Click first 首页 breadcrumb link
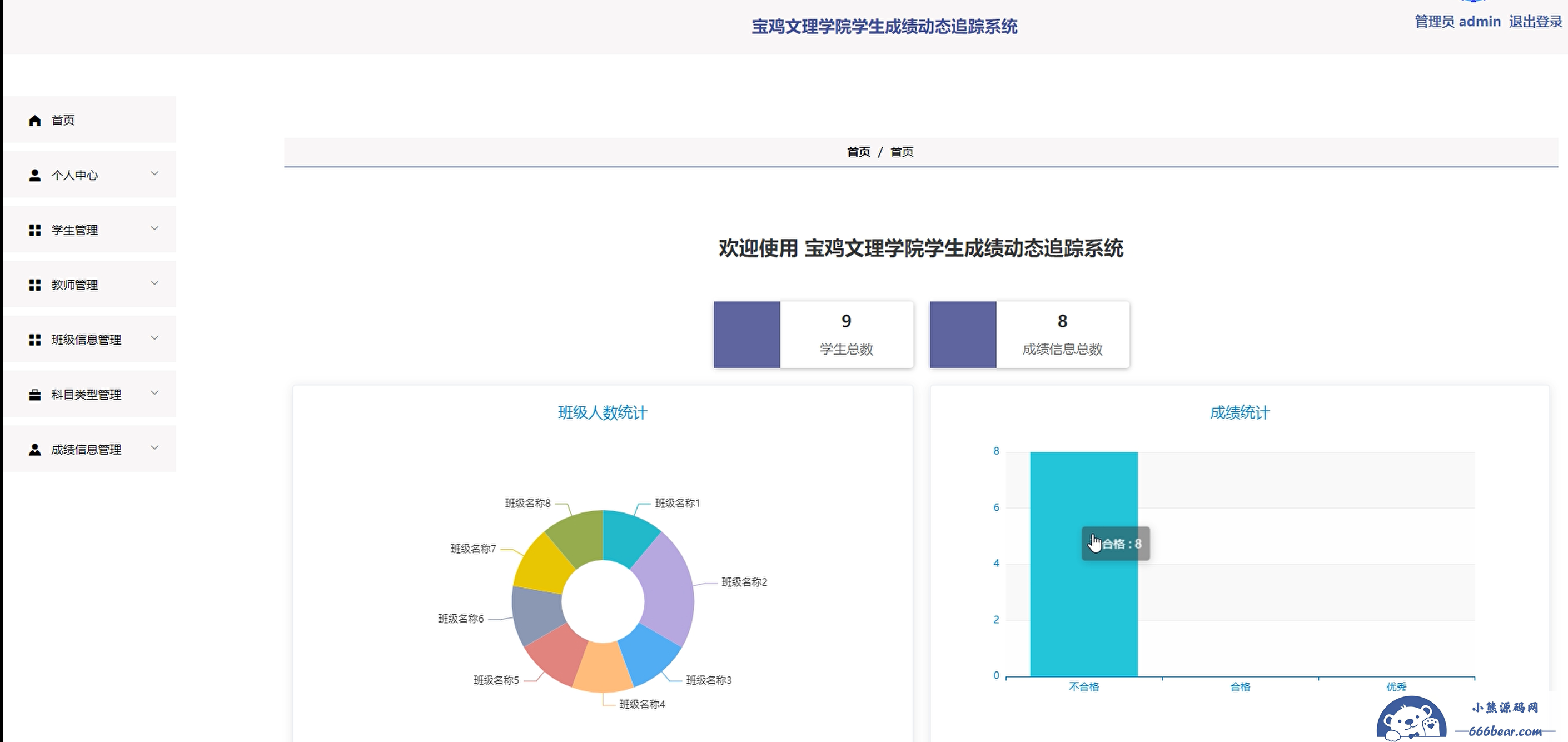This screenshot has height=742, width=1568. coord(858,152)
